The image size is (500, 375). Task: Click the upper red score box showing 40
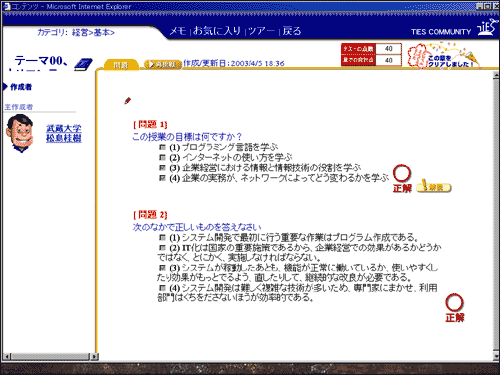(x=371, y=49)
